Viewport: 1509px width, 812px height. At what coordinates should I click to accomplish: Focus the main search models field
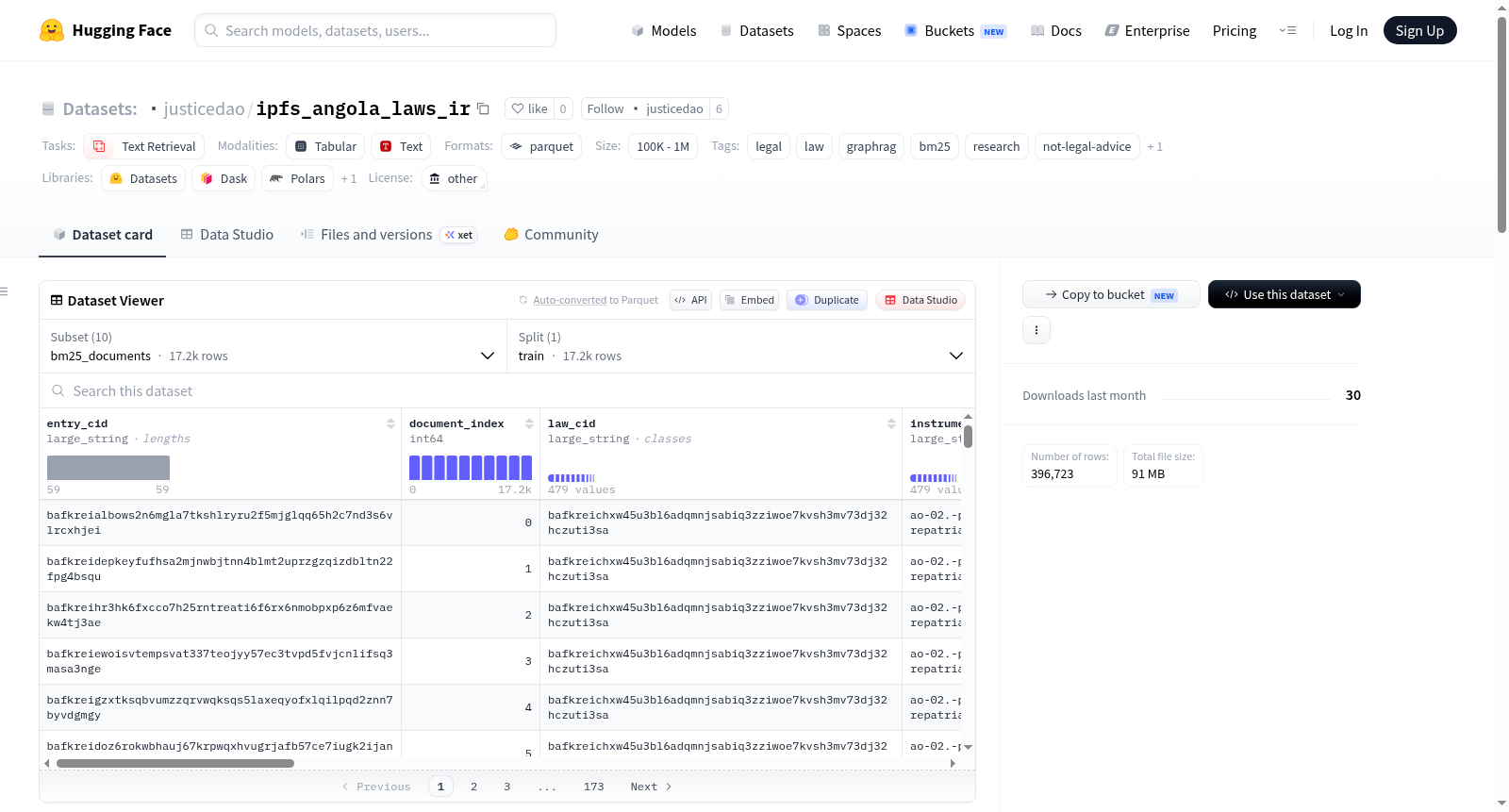pos(375,30)
